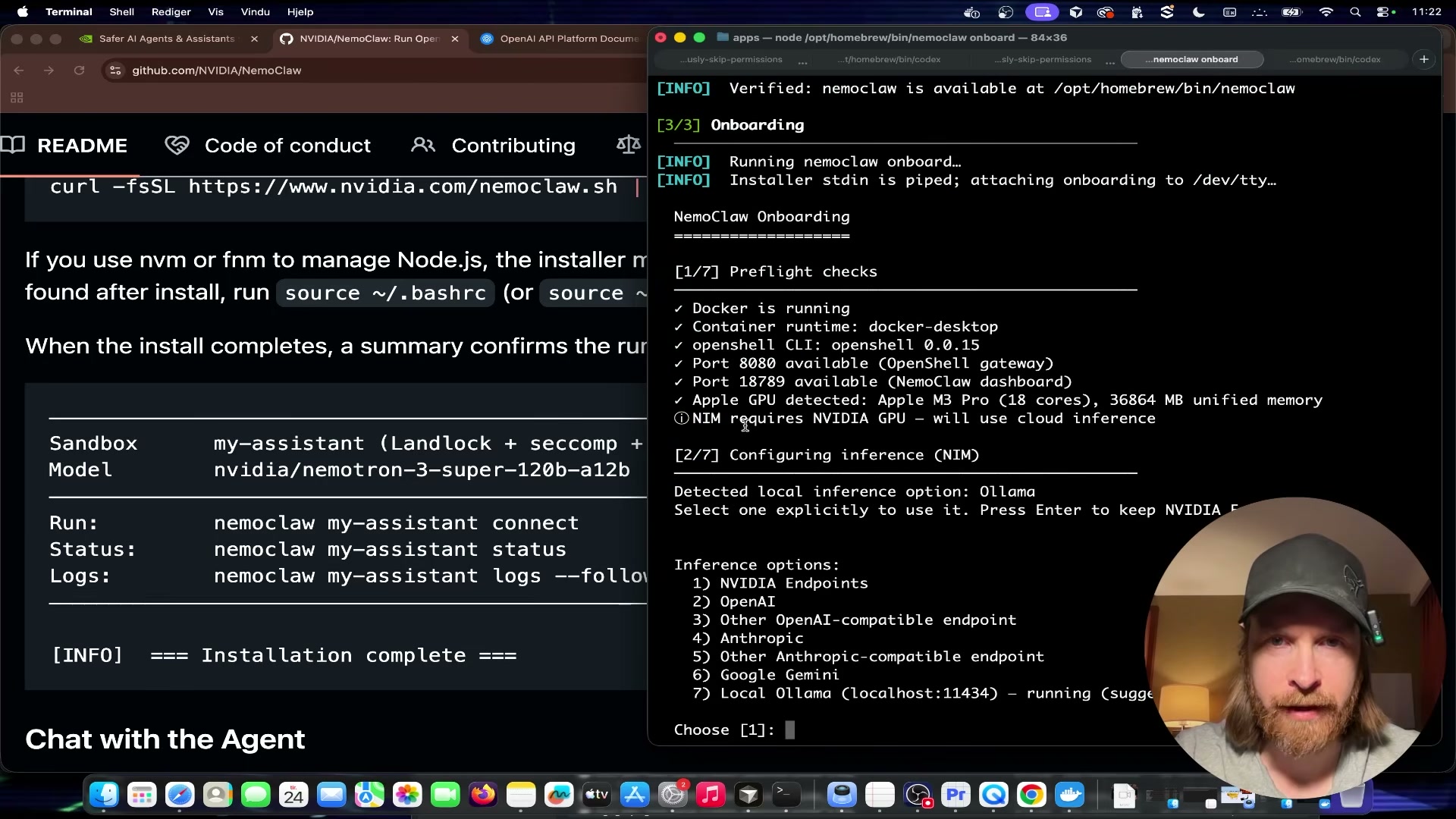The width and height of the screenshot is (1456, 819).
Task: Open the Focus moon icon in menu bar
Action: 1199,12
